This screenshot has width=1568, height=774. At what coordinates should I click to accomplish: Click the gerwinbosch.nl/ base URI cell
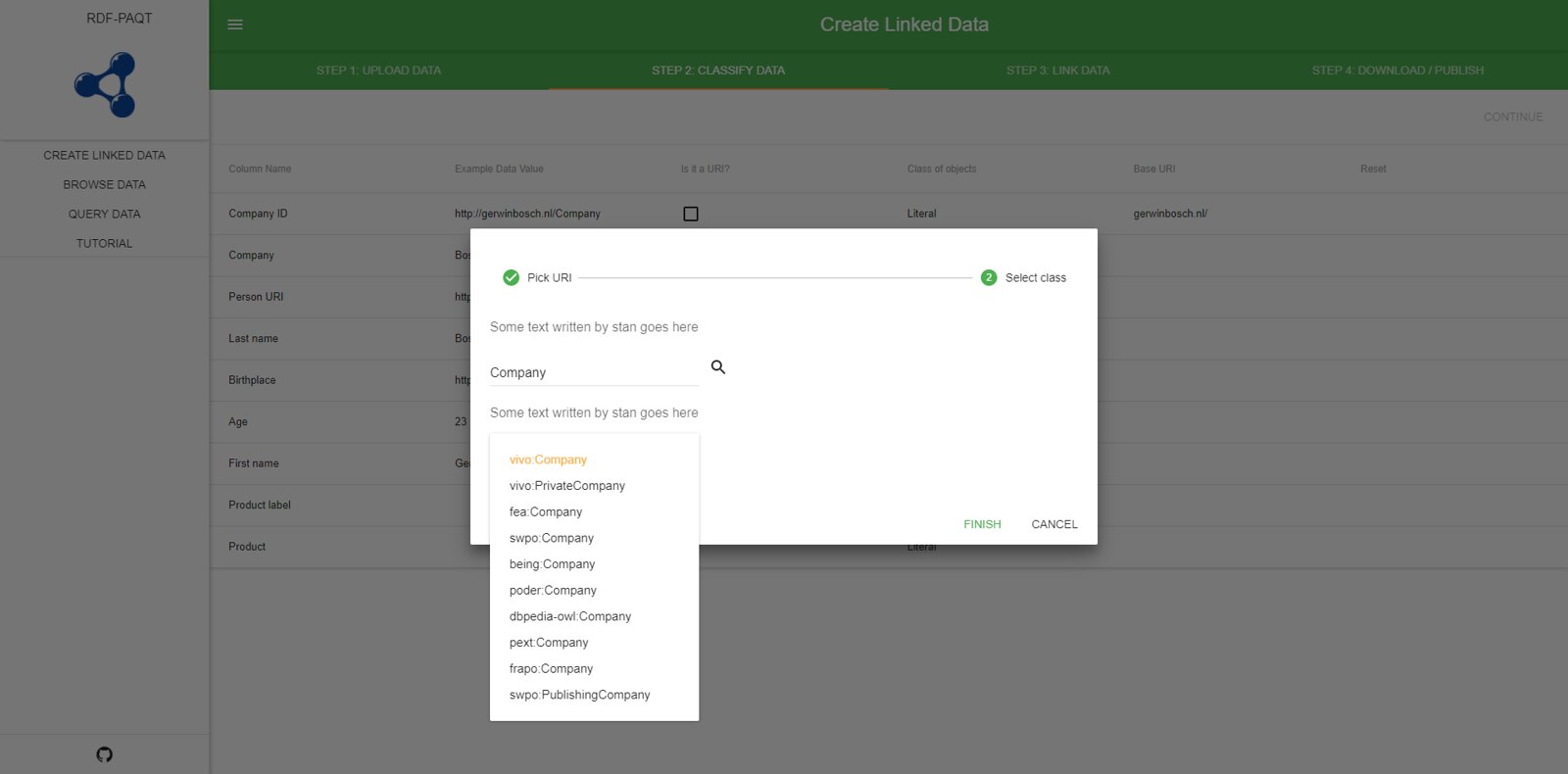pyautogui.click(x=1170, y=214)
